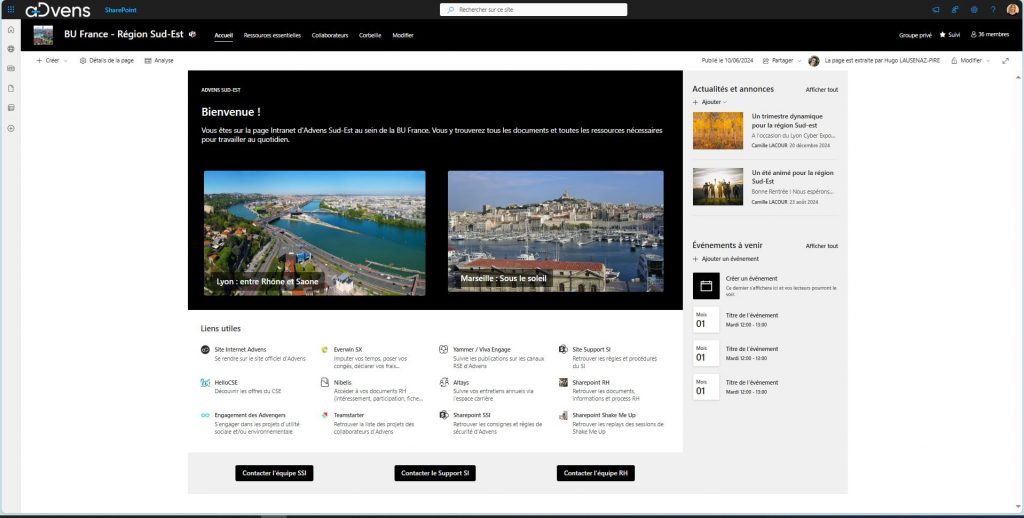
Task: Open the app launcher waffle icon
Action: click(x=10, y=10)
